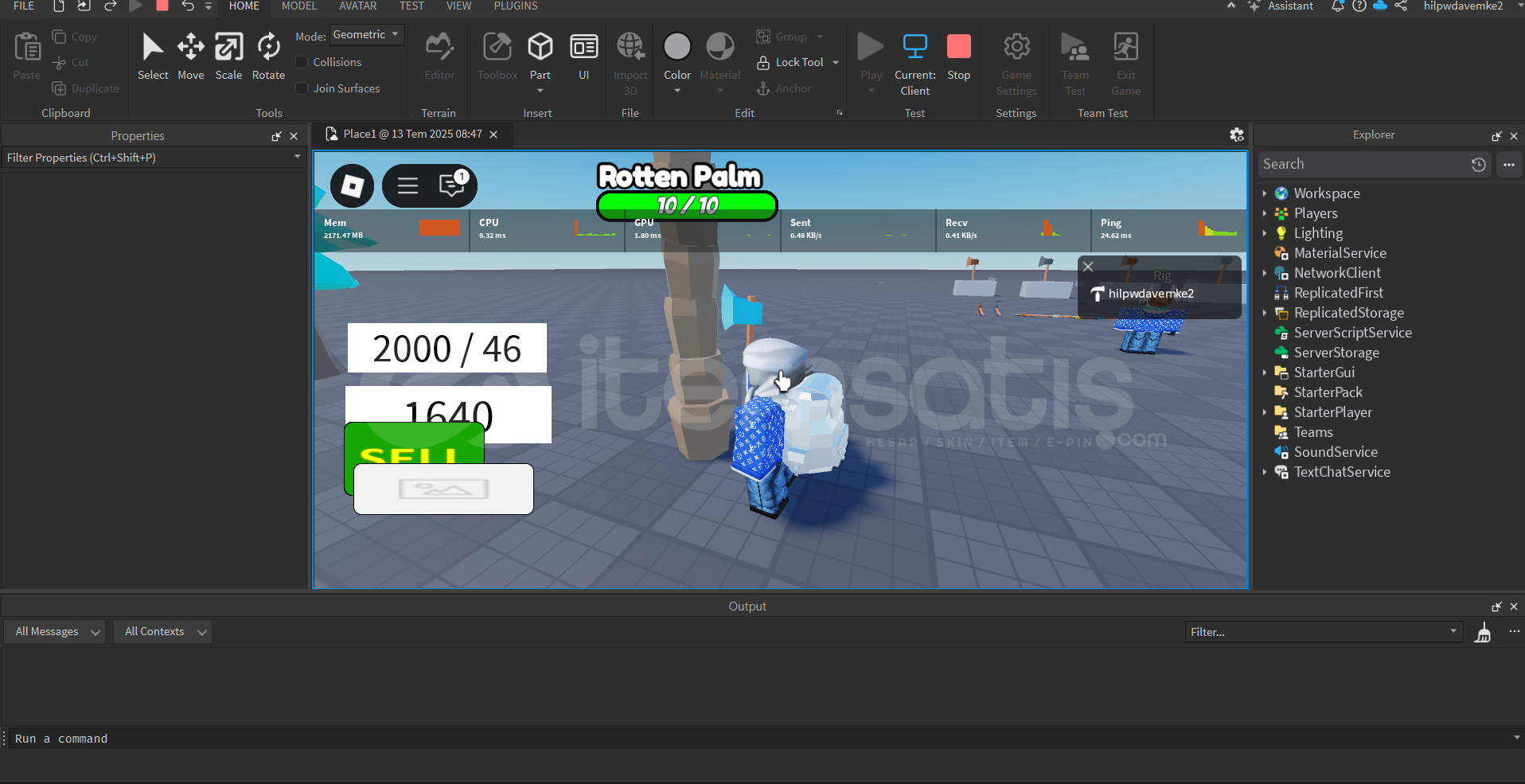Choose the Scale tool

[228, 56]
